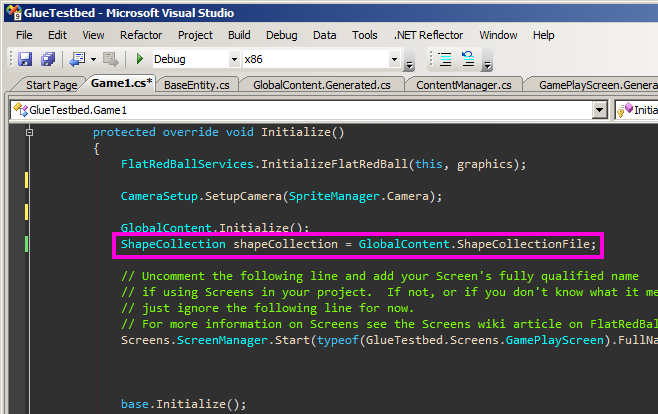Click the Visual Studio title bar icon
This screenshot has height=414, width=658.
[x=13, y=13]
